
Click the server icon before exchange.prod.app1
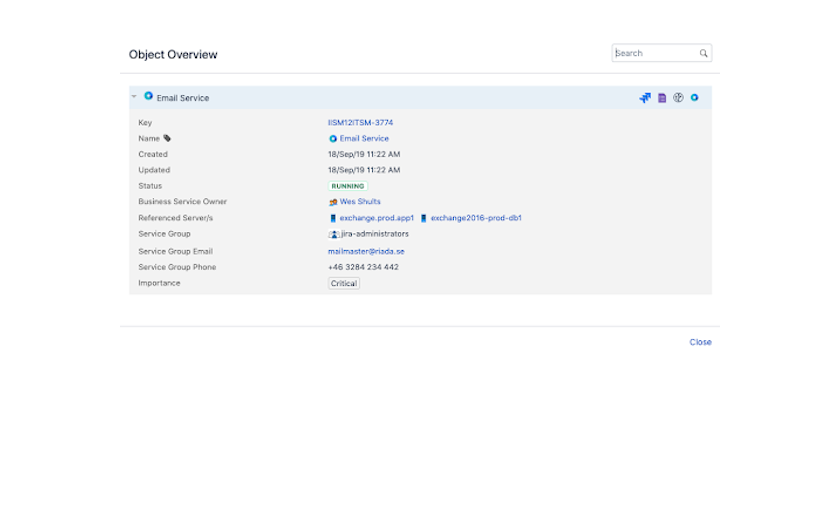click(x=333, y=218)
